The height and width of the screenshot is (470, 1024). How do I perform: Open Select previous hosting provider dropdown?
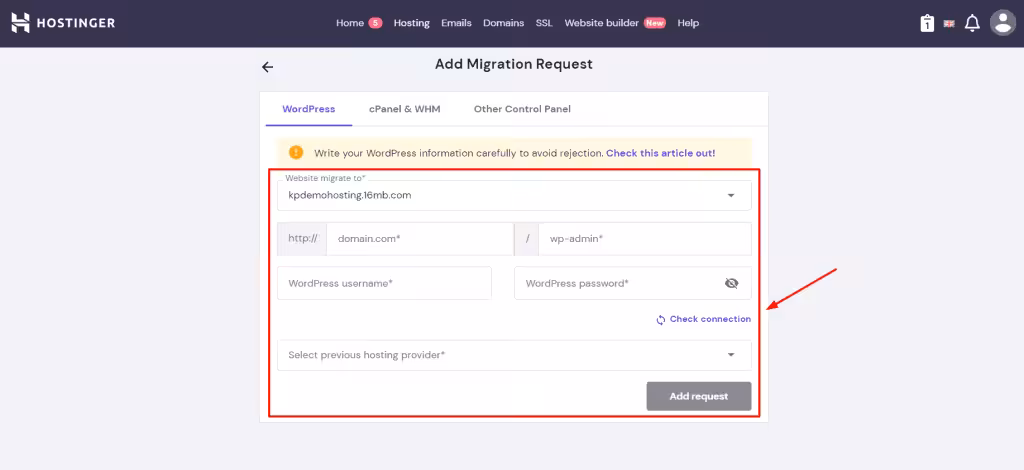(514, 355)
